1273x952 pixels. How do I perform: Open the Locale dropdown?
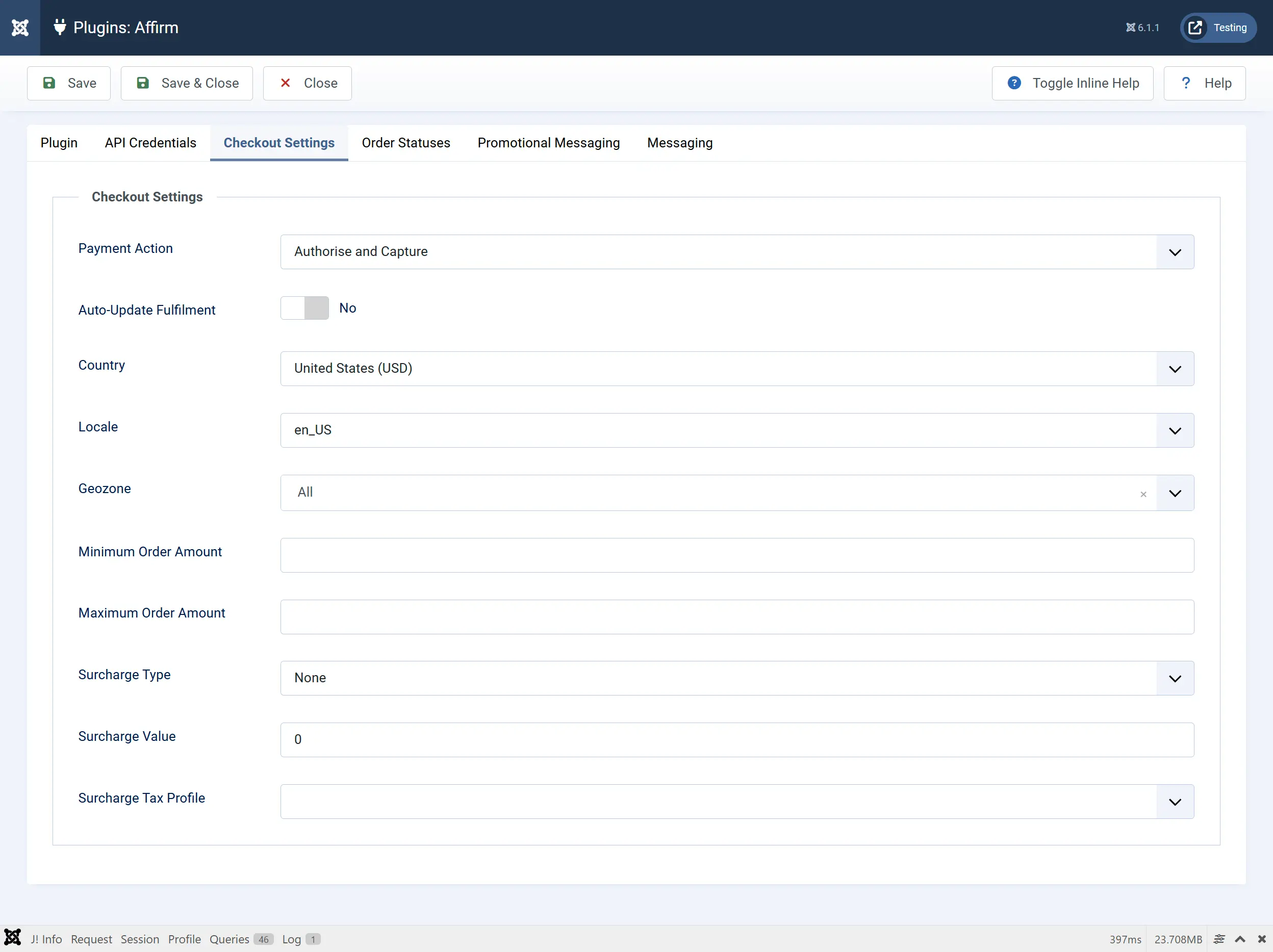click(x=737, y=430)
